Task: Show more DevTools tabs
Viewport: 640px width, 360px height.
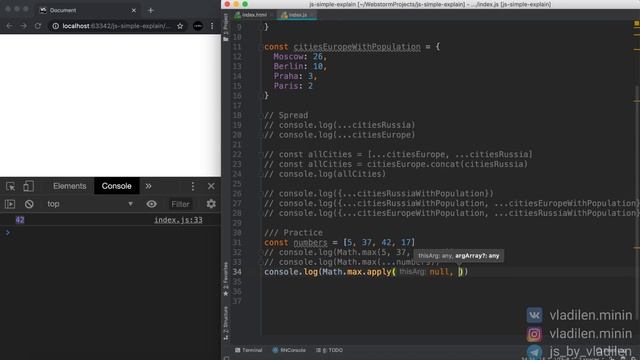Action: pyautogui.click(x=148, y=186)
